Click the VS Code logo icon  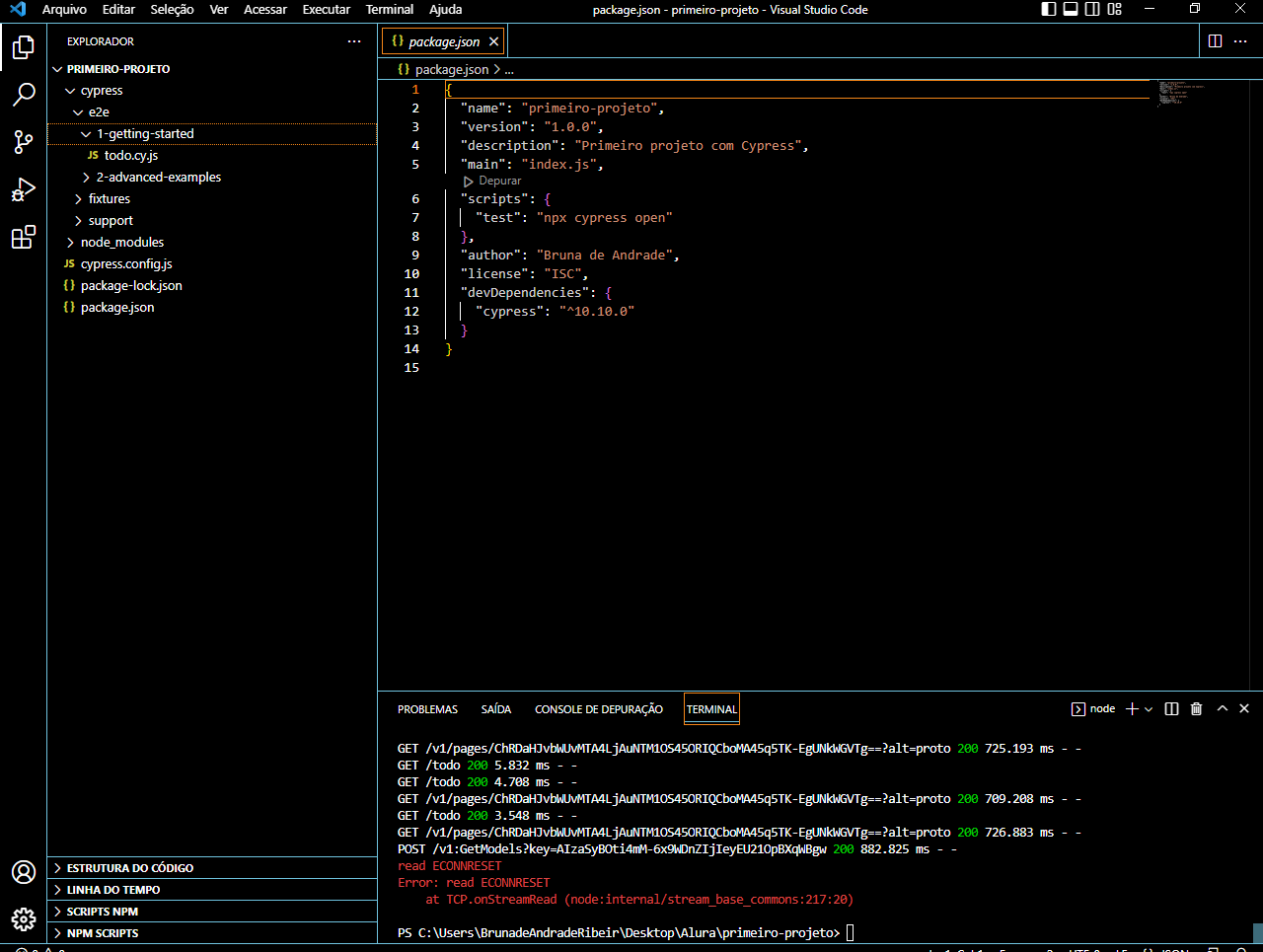click(18, 9)
